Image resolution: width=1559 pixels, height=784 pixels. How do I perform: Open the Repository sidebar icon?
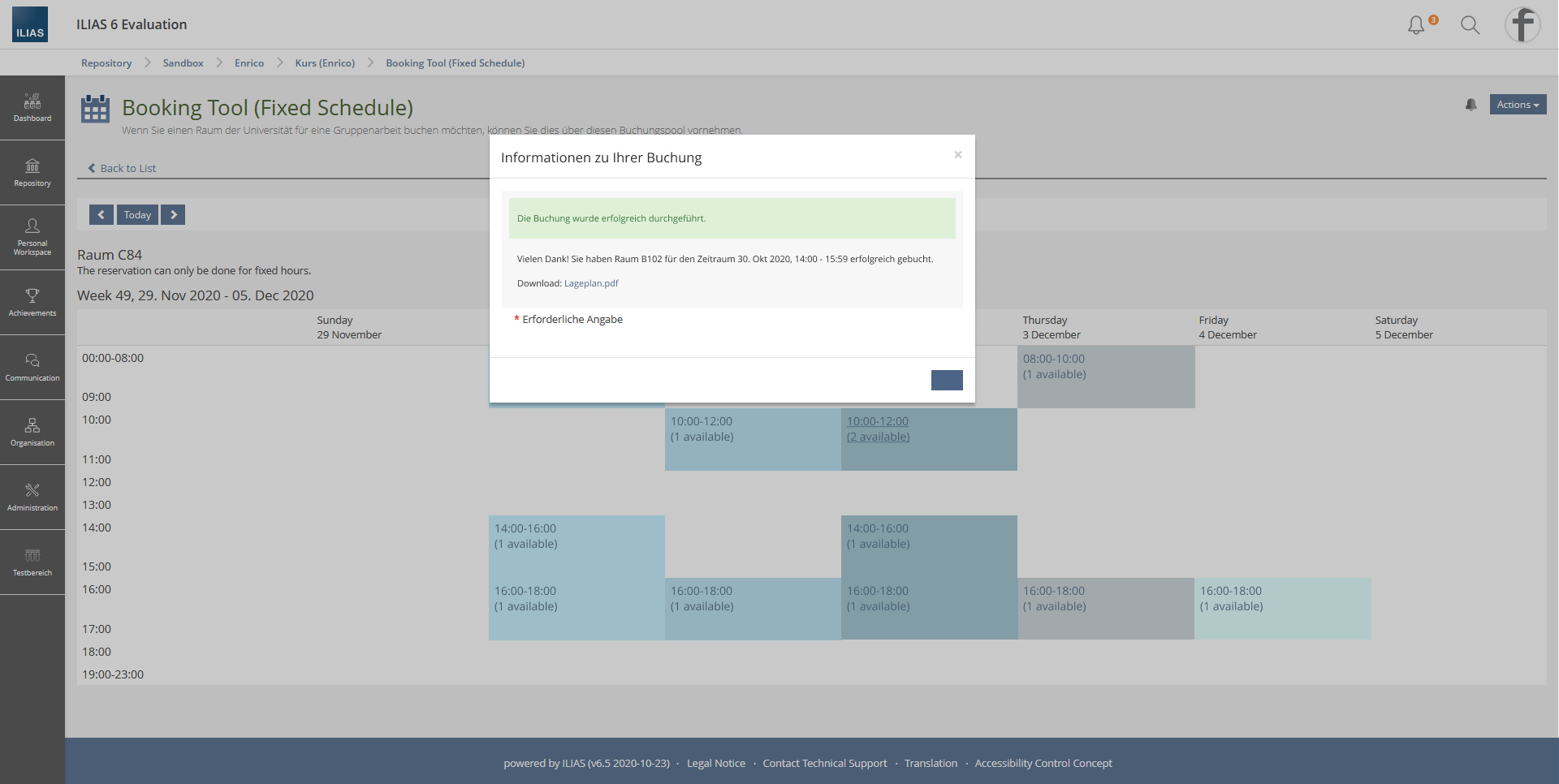point(32,173)
